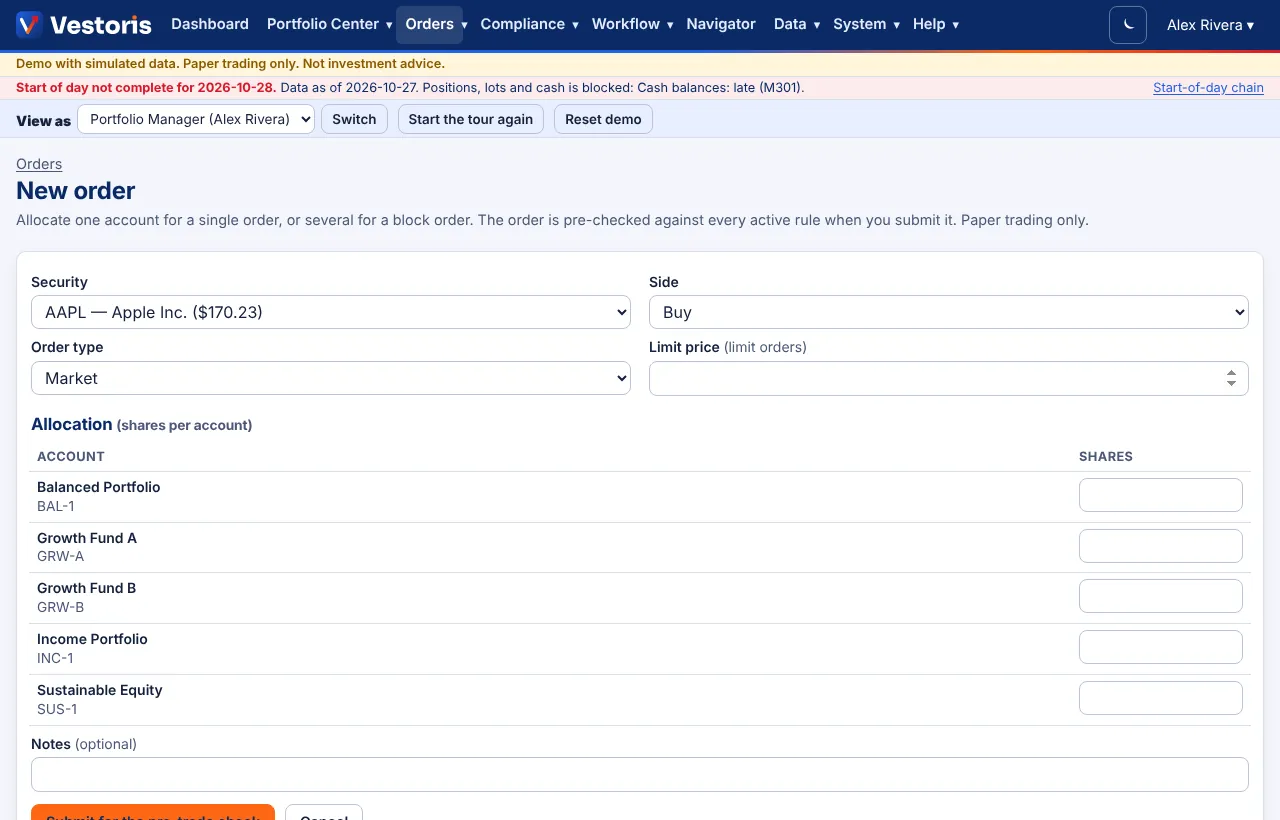Image resolution: width=1280 pixels, height=820 pixels.
Task: Click the Reset demo button
Action: 603,119
